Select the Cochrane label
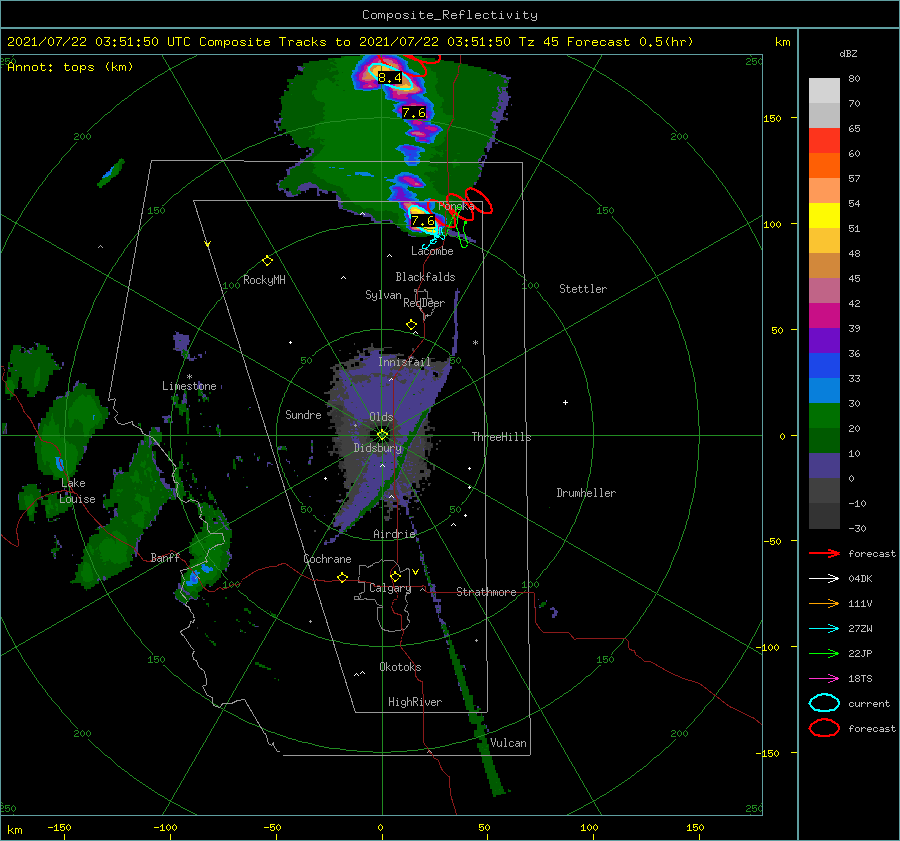The image size is (900, 841). coord(327,559)
